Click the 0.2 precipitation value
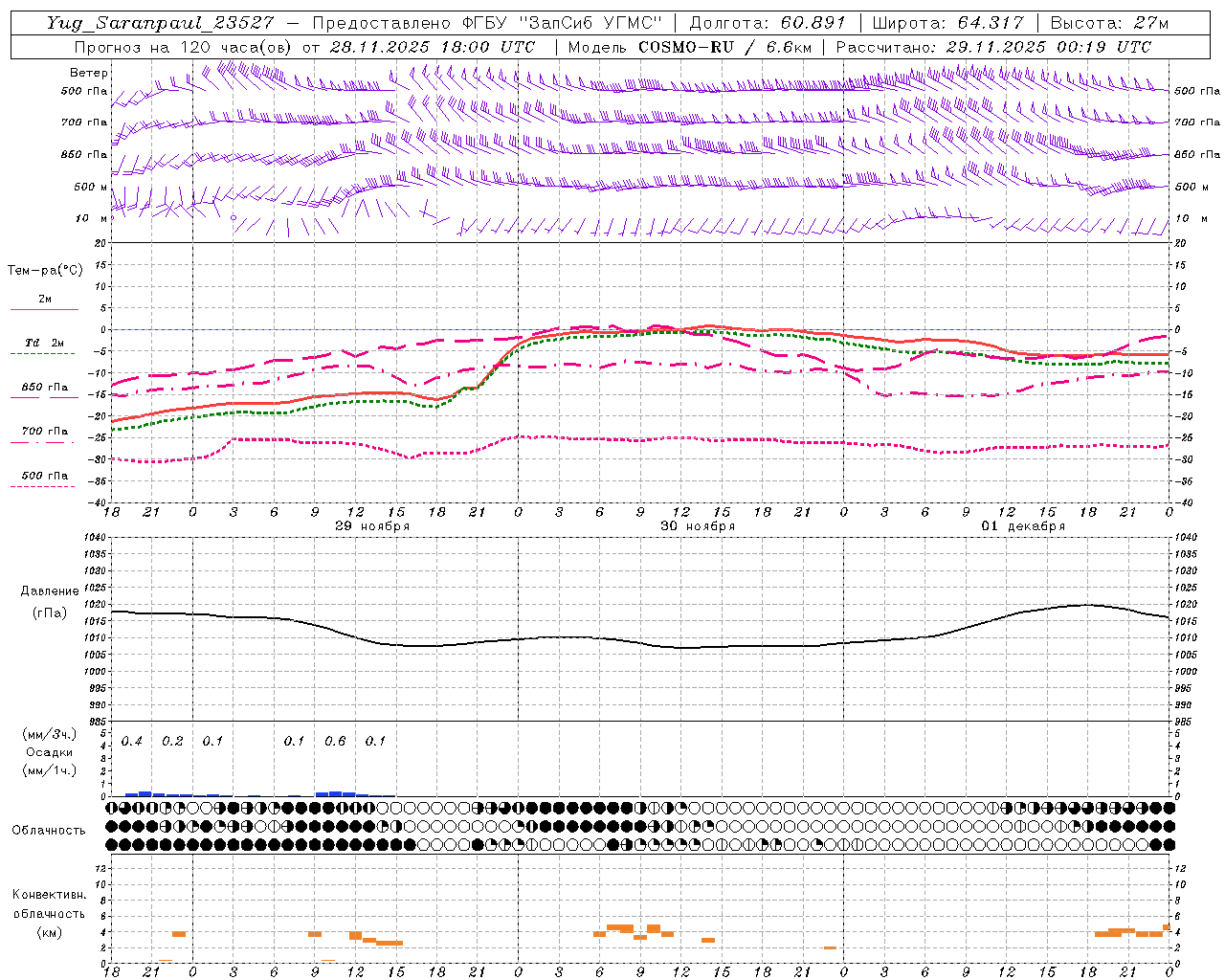Screen dimensions: 1225x980 (x=172, y=742)
